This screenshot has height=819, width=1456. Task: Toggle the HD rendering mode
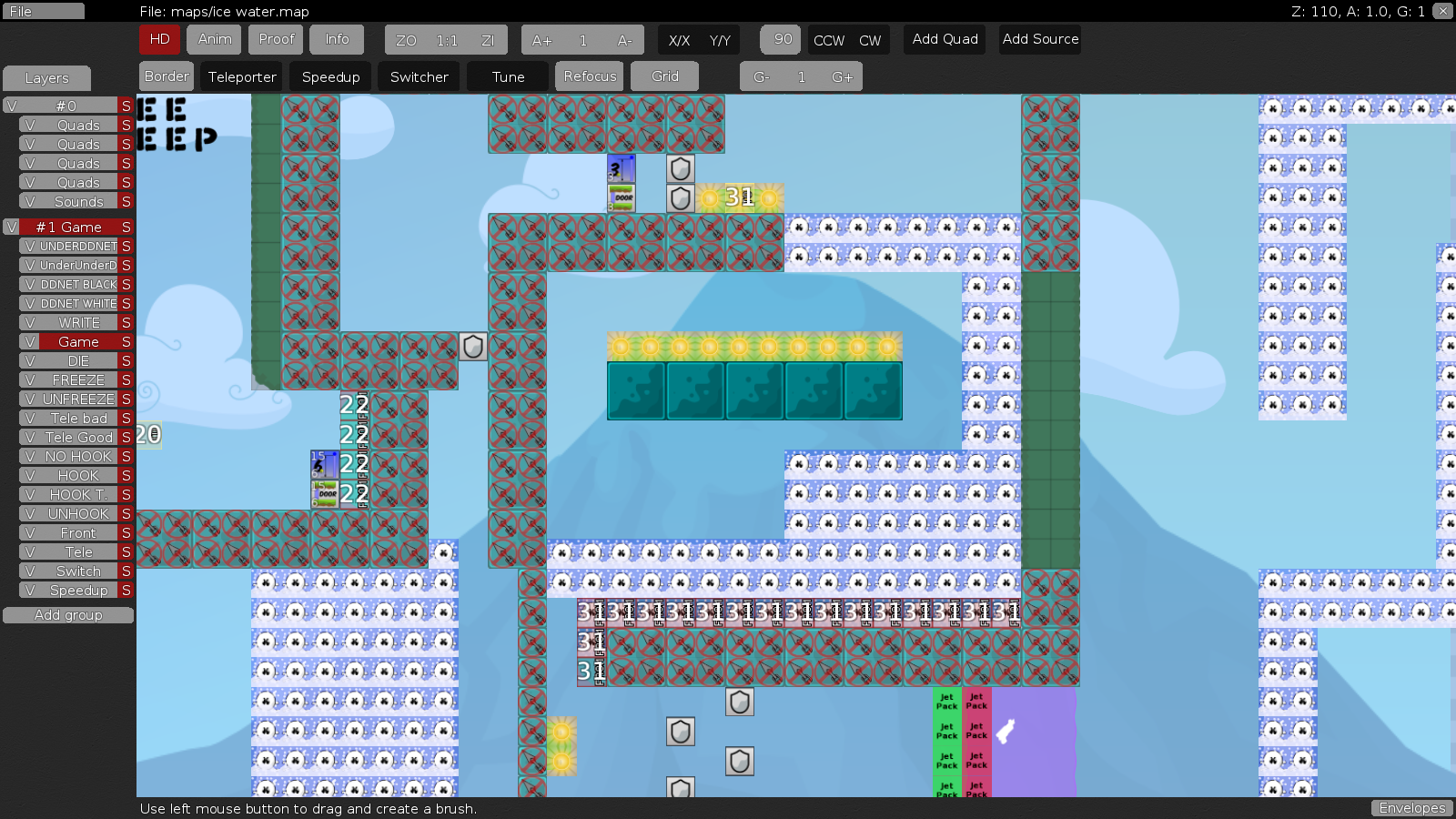tap(159, 39)
